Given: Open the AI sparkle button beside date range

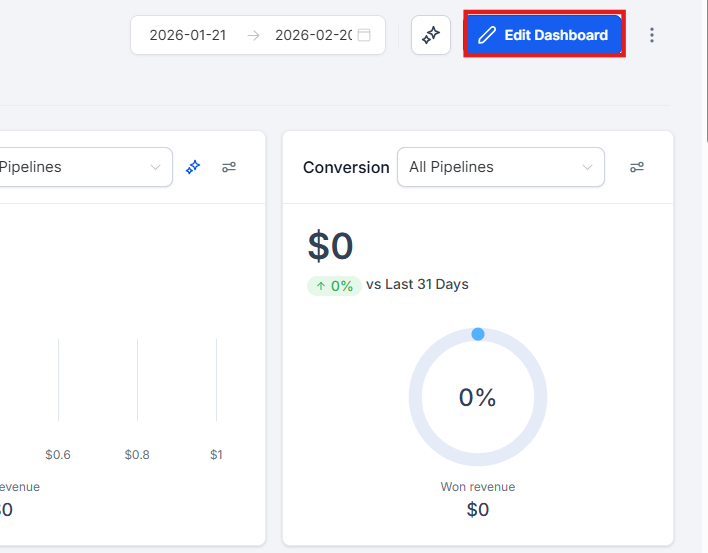Looking at the screenshot, I should tap(431, 35).
